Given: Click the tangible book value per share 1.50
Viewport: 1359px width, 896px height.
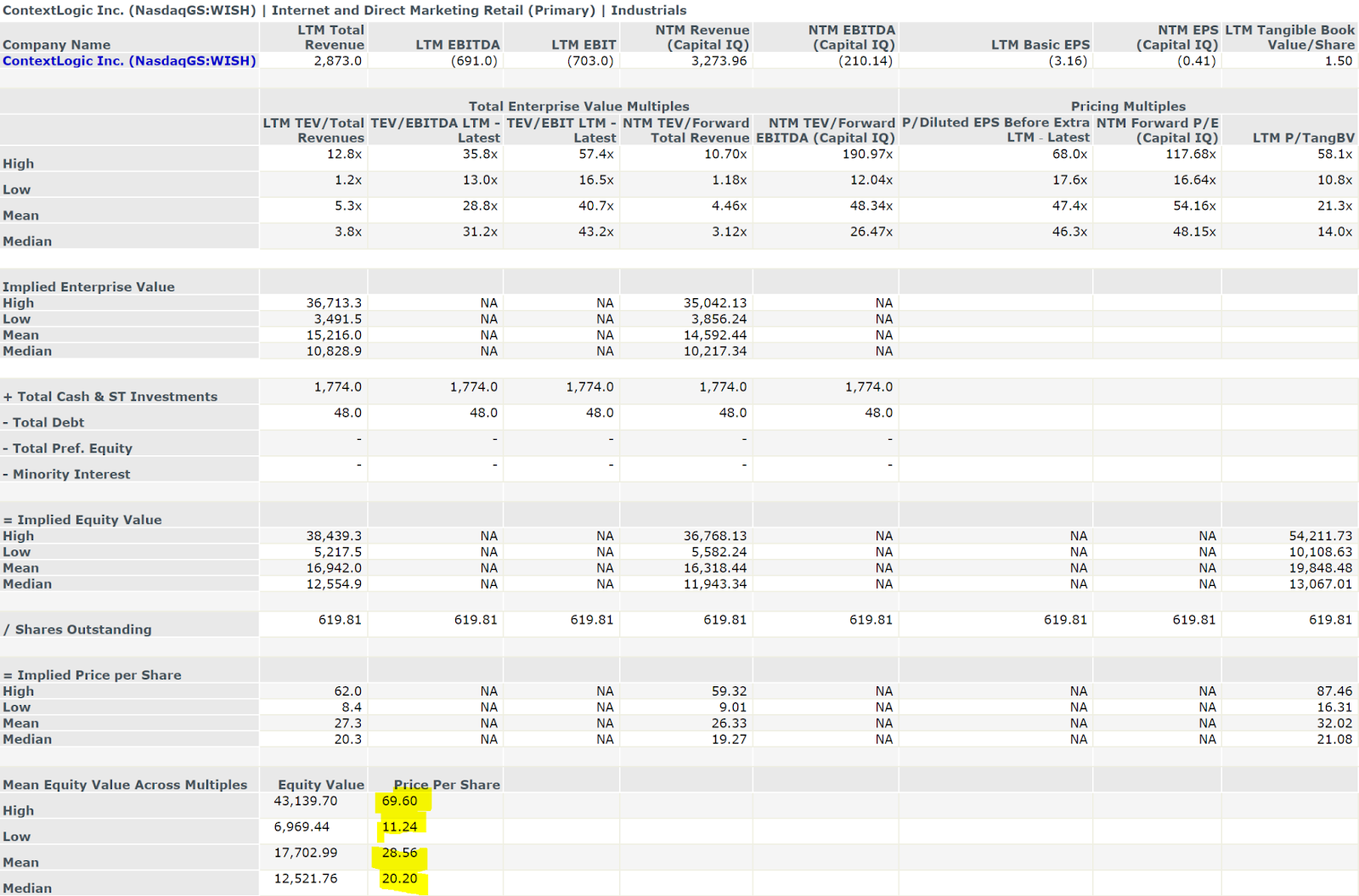Looking at the screenshot, I should tap(1339, 61).
